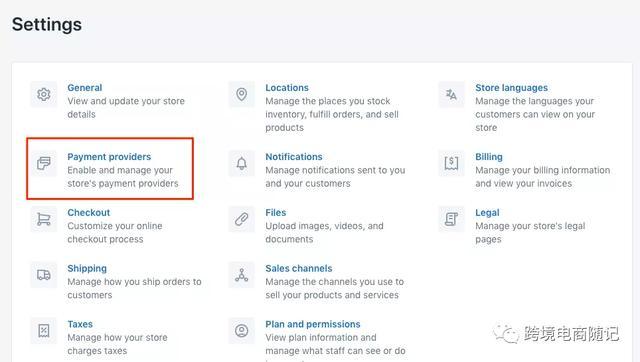
Task: Open the Sales channels settings link
Action: tap(299, 269)
